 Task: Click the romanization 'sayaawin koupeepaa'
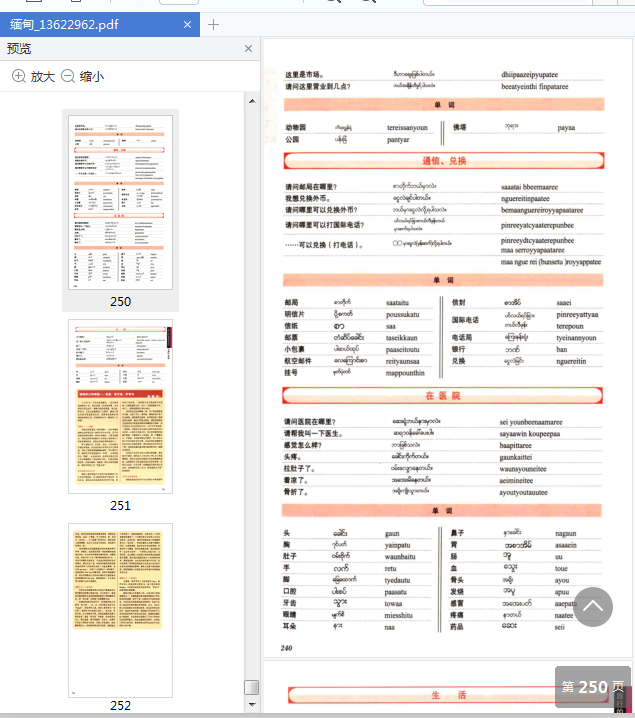pyautogui.click(x=530, y=434)
